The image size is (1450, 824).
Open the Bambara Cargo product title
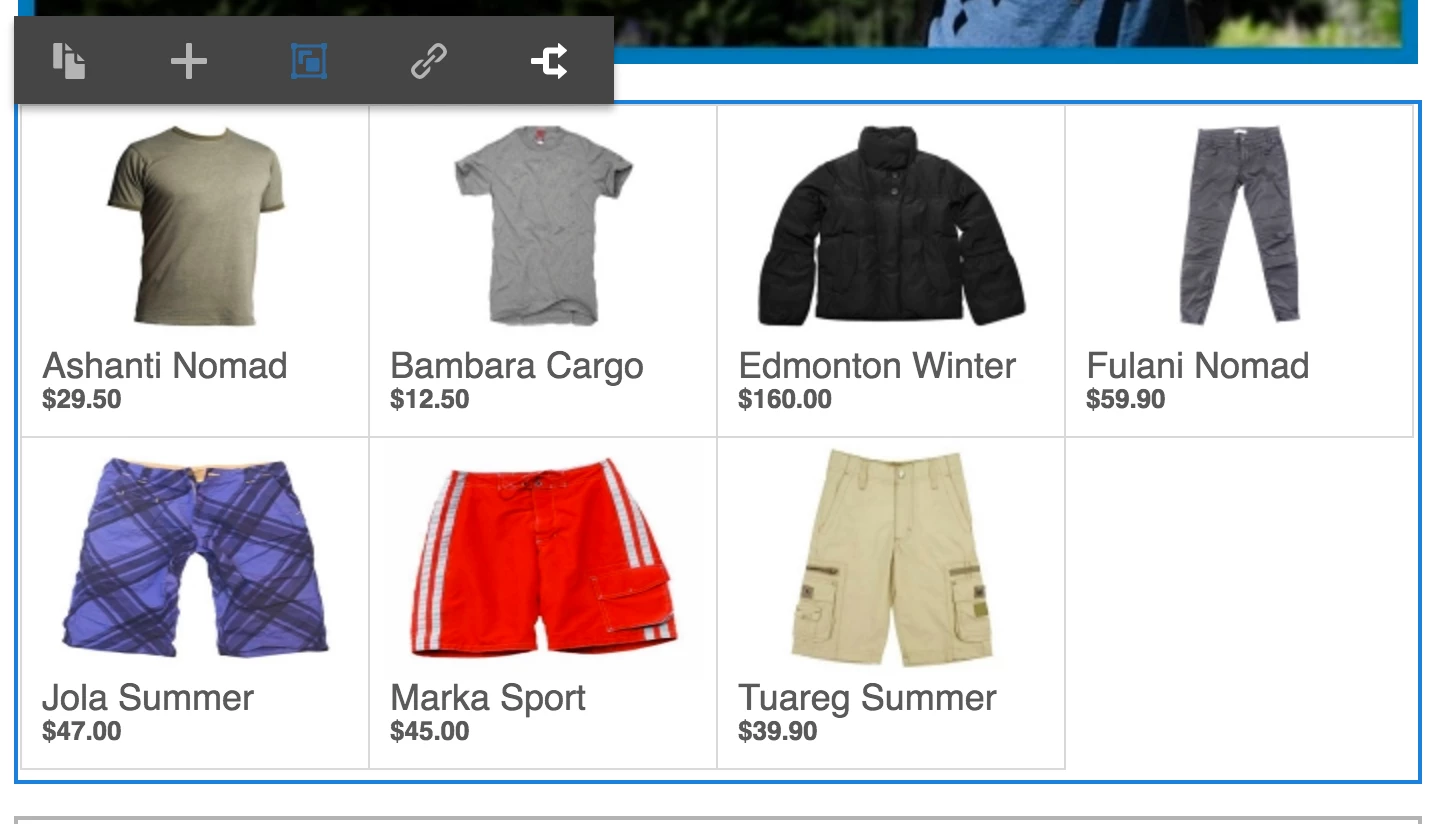tap(517, 366)
